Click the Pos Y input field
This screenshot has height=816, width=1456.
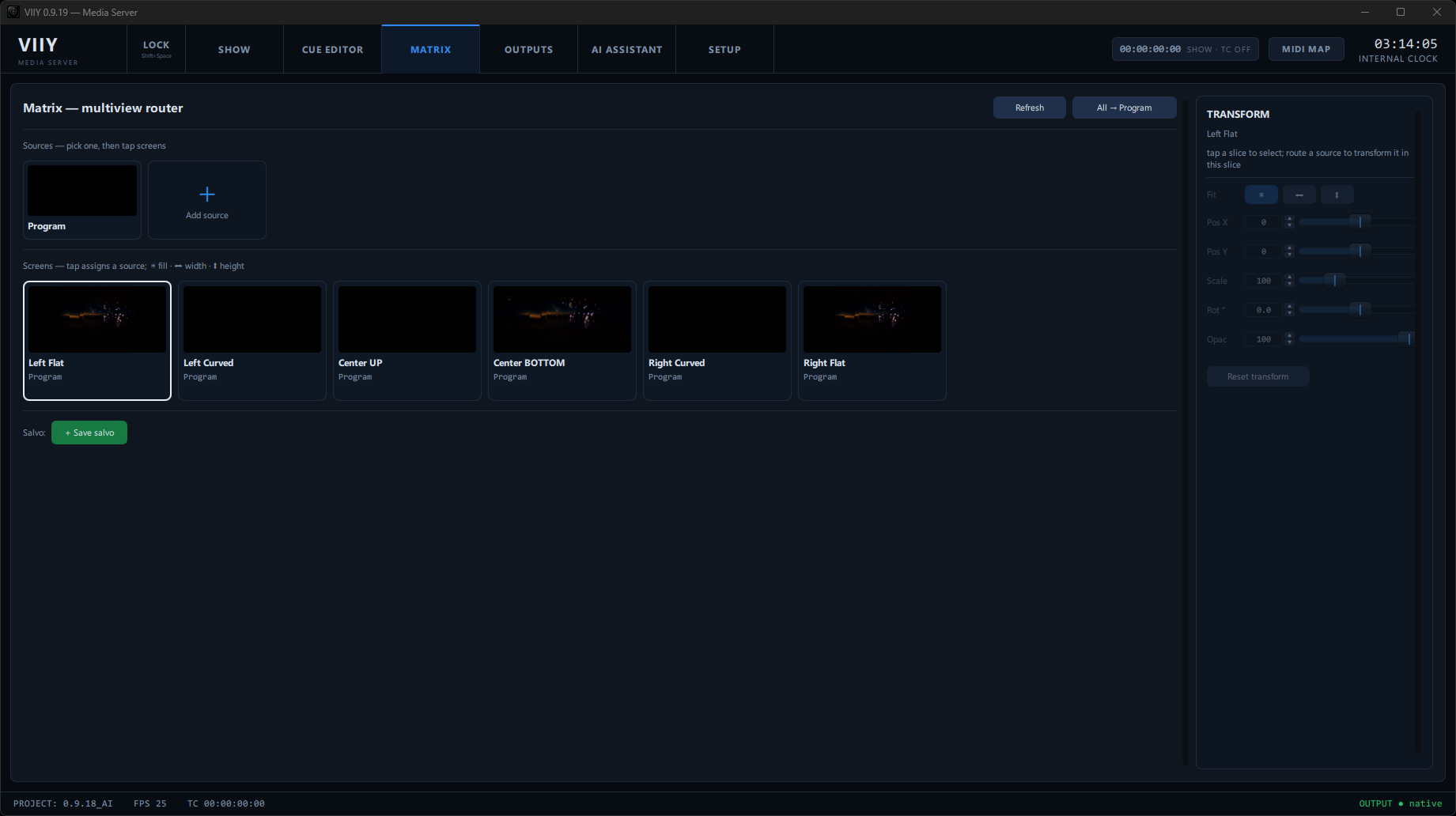click(x=1263, y=251)
